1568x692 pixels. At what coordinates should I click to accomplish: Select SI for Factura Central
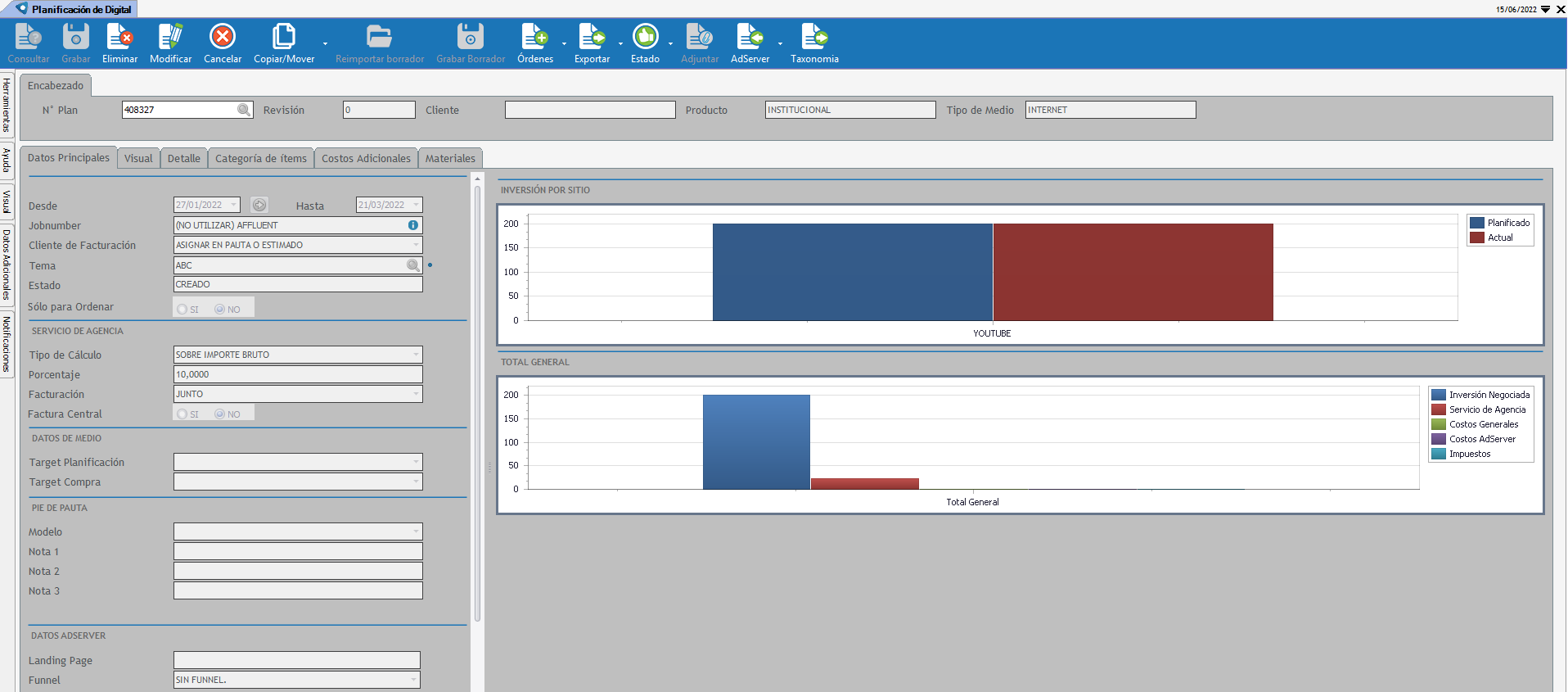tap(182, 414)
